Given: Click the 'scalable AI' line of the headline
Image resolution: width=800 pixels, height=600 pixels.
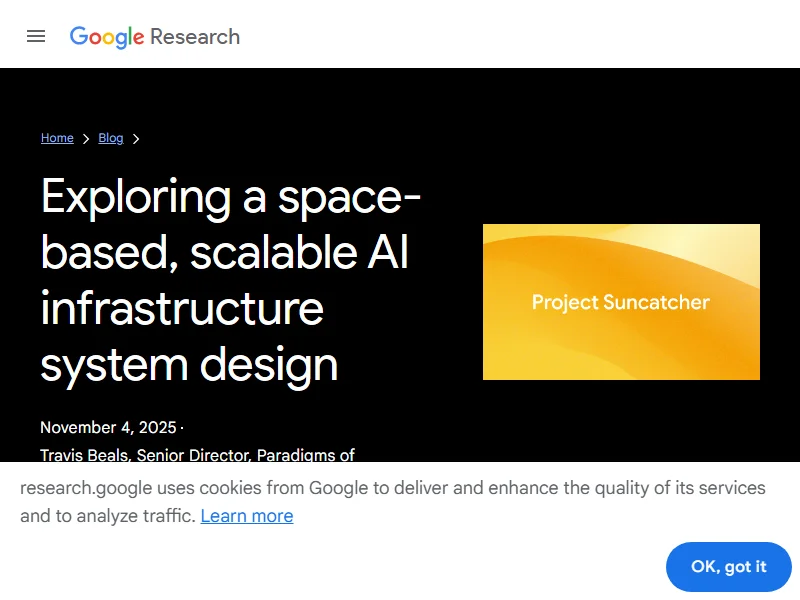Looking at the screenshot, I should 298,252.
